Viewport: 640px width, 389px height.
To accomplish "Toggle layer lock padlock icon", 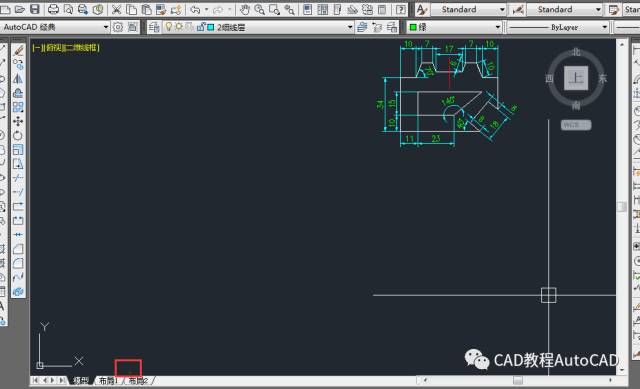I will [200, 27].
